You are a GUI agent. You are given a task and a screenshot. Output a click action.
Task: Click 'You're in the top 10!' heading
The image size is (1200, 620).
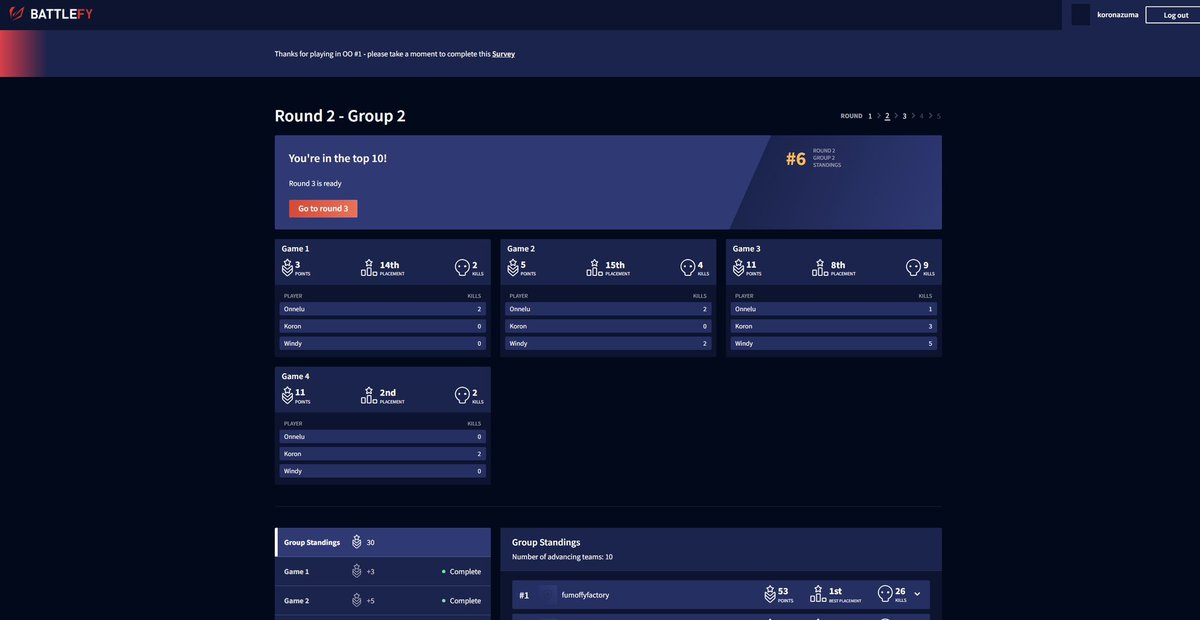[338, 158]
